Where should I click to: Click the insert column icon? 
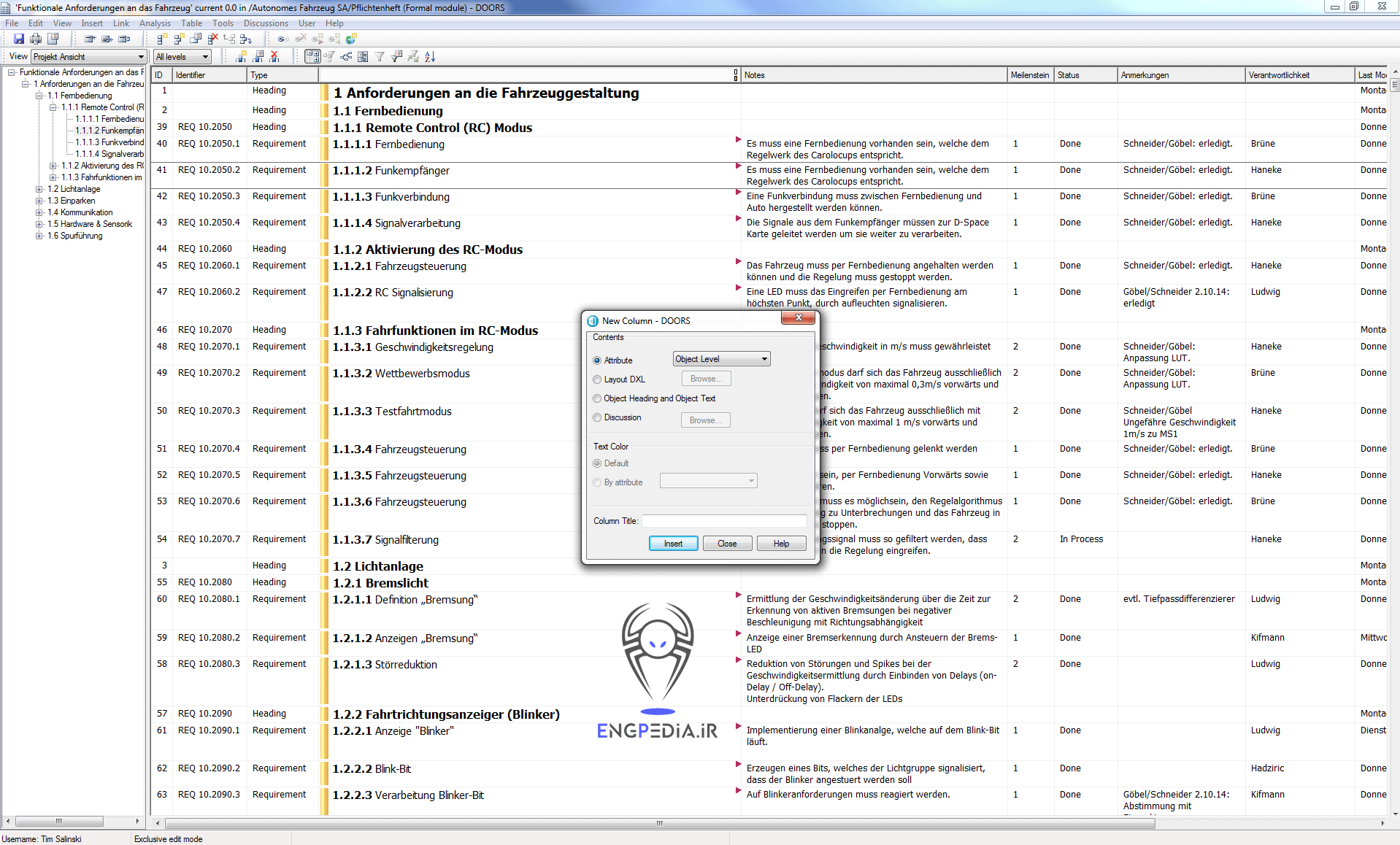242,57
